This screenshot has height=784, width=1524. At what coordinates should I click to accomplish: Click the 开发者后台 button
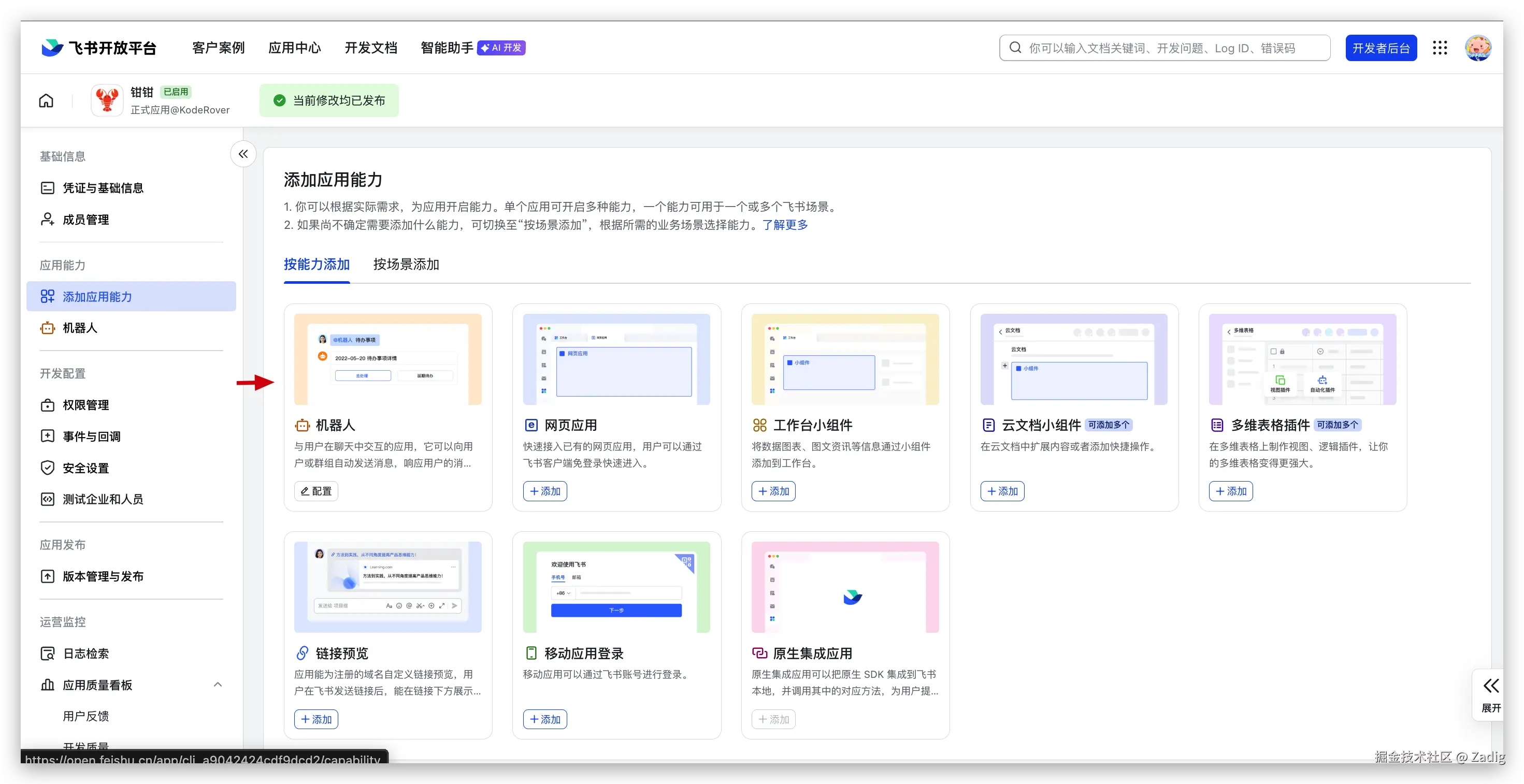pyautogui.click(x=1381, y=48)
